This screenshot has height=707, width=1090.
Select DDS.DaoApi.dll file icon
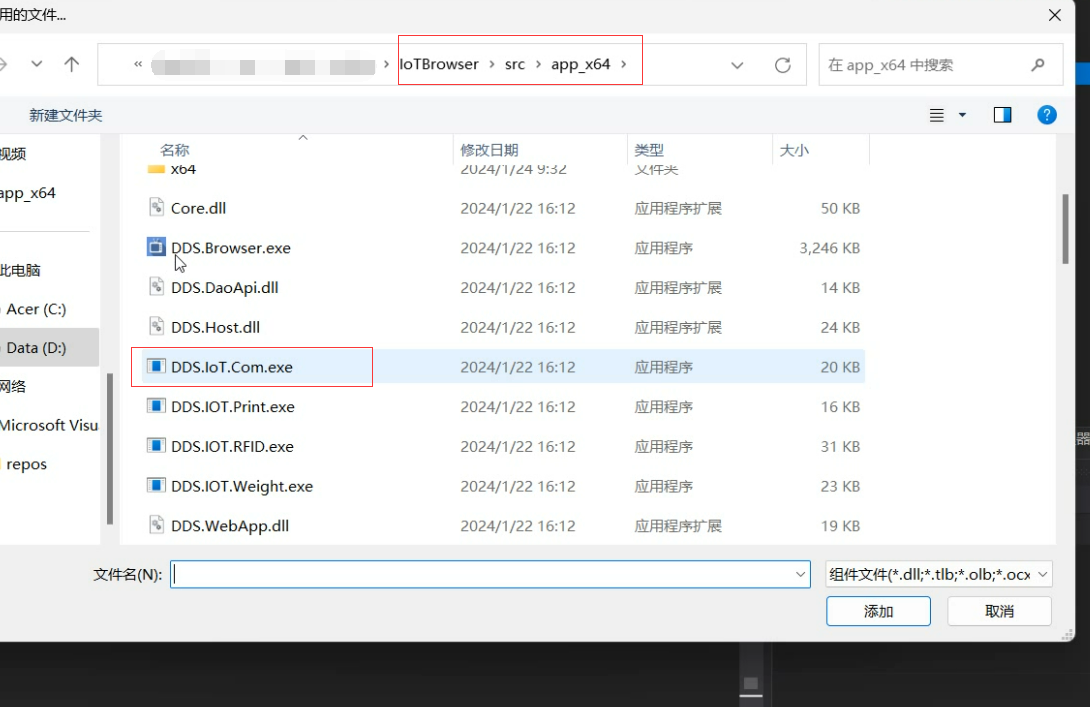pyautogui.click(x=156, y=286)
